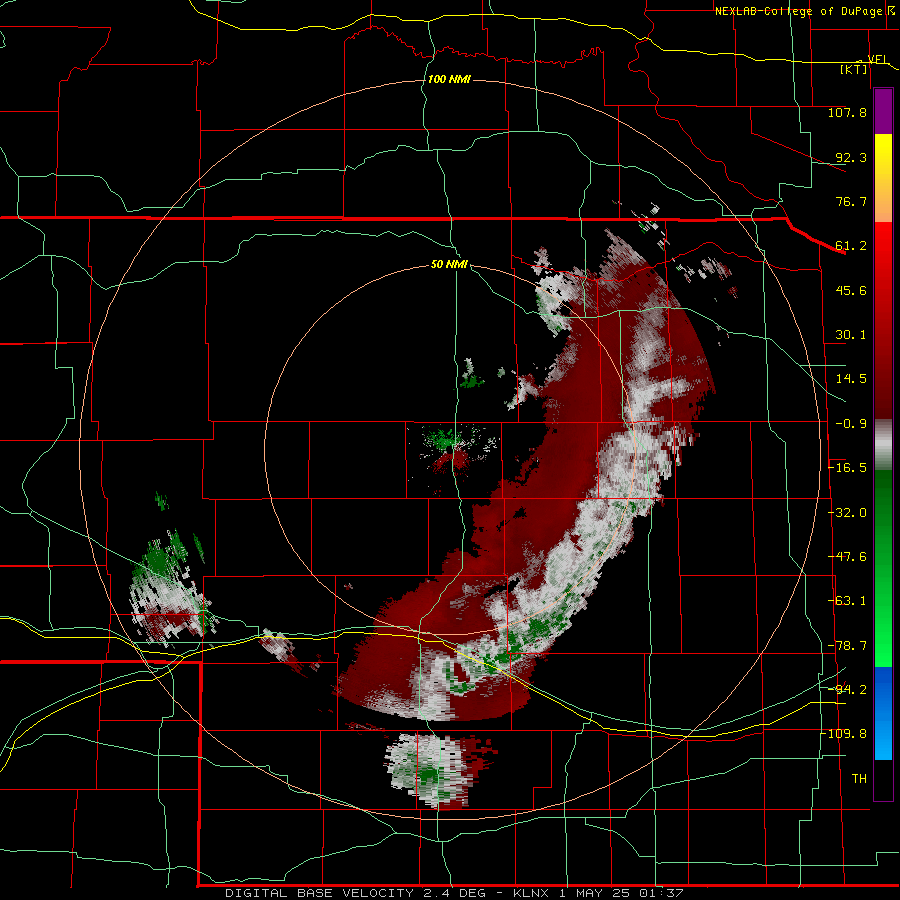
Task: Click the 1 MAY 25 01:37 timestamp
Action: 621,893
